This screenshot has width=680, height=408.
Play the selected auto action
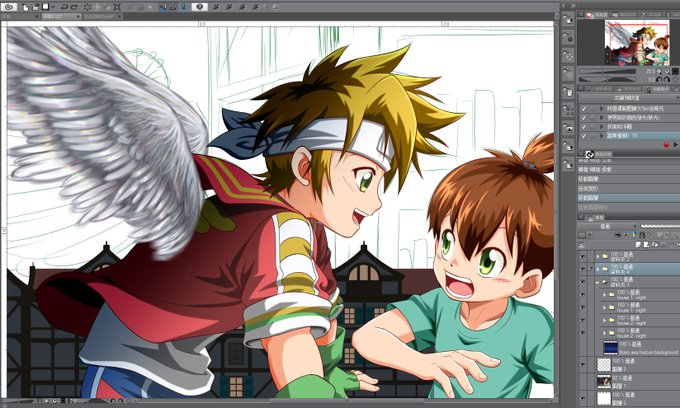(x=675, y=145)
